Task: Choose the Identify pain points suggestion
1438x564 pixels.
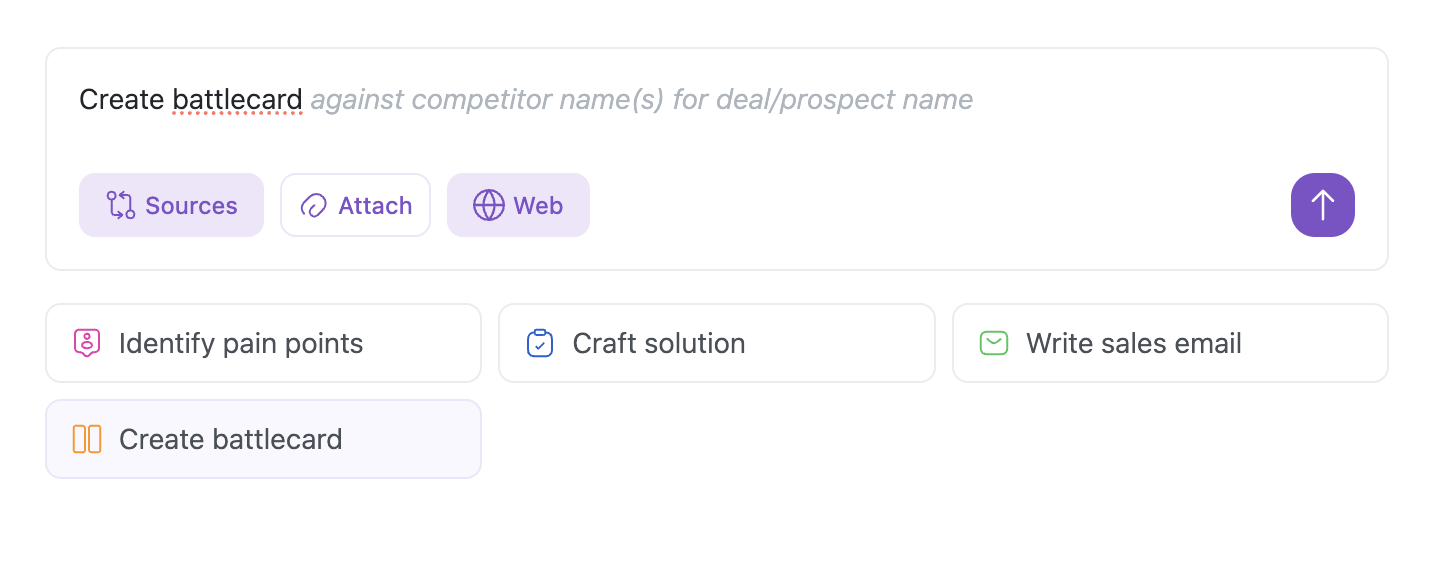Action: point(240,344)
